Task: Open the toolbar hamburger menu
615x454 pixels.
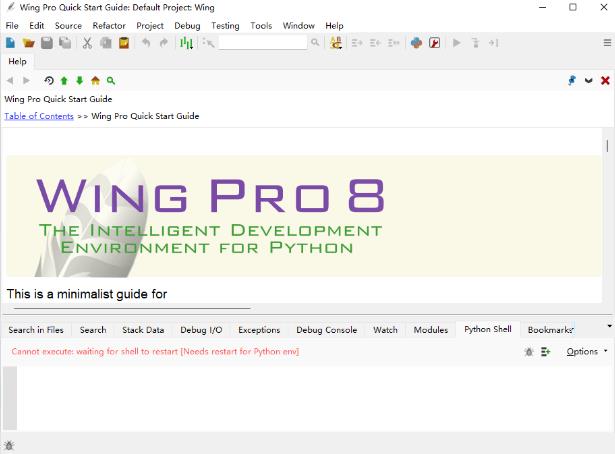Action: coord(607,43)
